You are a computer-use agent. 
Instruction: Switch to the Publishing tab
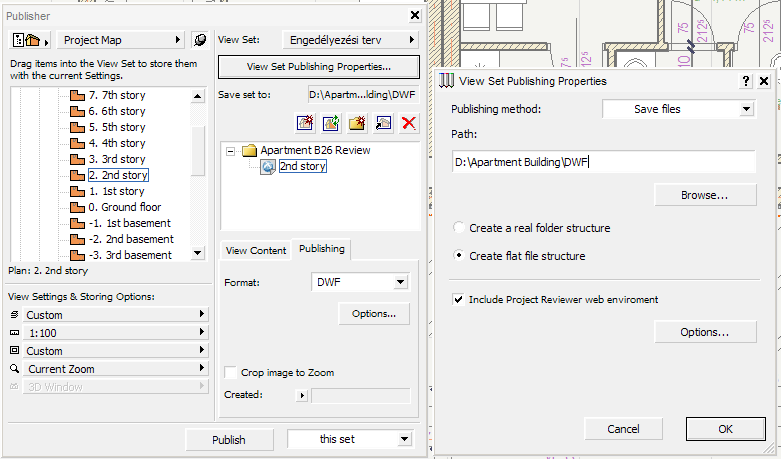(x=322, y=249)
